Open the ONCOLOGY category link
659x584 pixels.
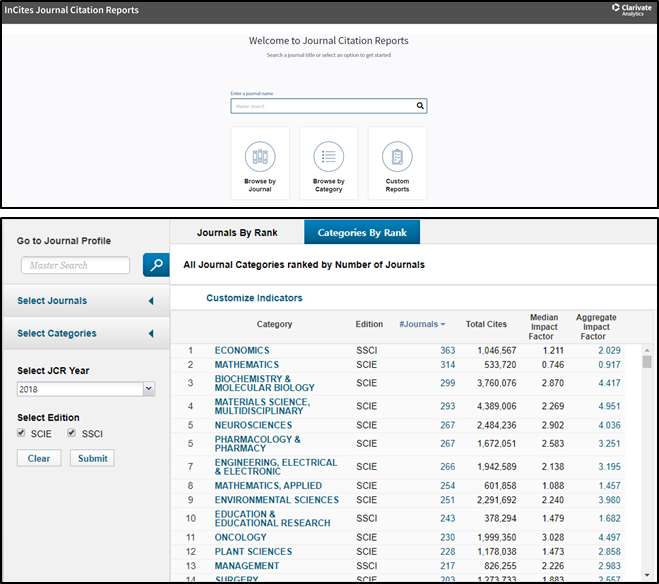point(240,537)
